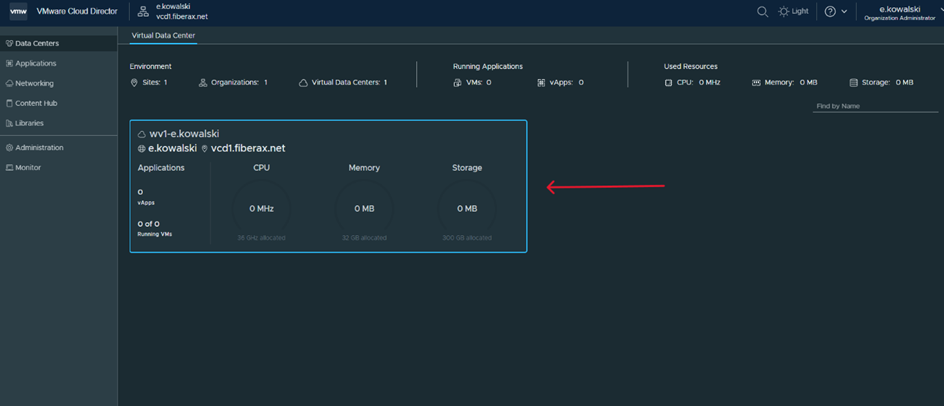The width and height of the screenshot is (944, 406).
Task: Click the vcd1.fiberax.net site link on card
Action: 247,148
